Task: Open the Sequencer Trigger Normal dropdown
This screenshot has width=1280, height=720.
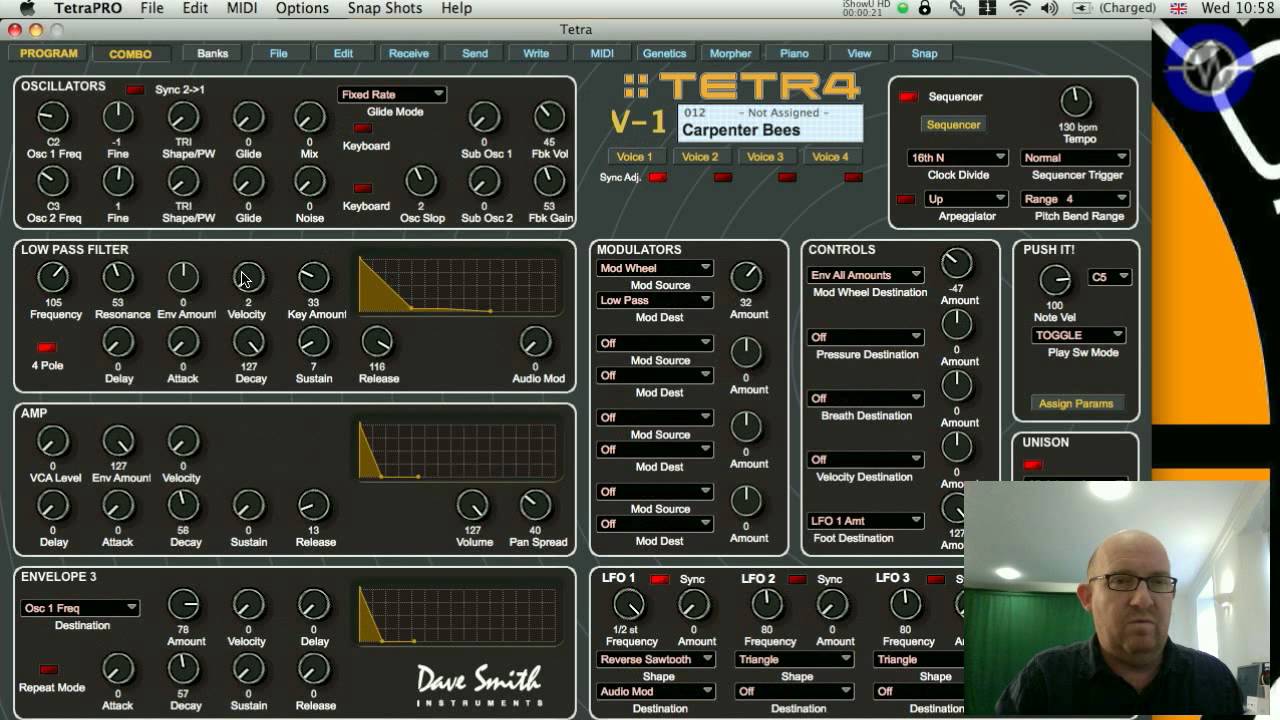Action: coord(1075,157)
